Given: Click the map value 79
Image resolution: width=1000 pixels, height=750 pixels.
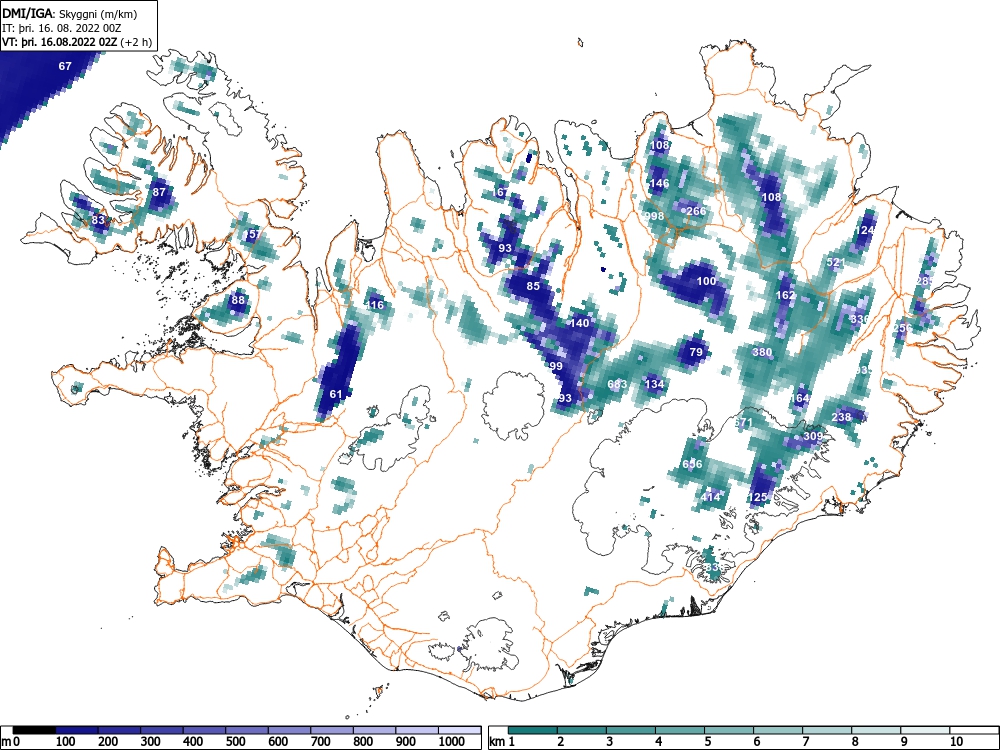Looking at the screenshot, I should (x=696, y=352).
